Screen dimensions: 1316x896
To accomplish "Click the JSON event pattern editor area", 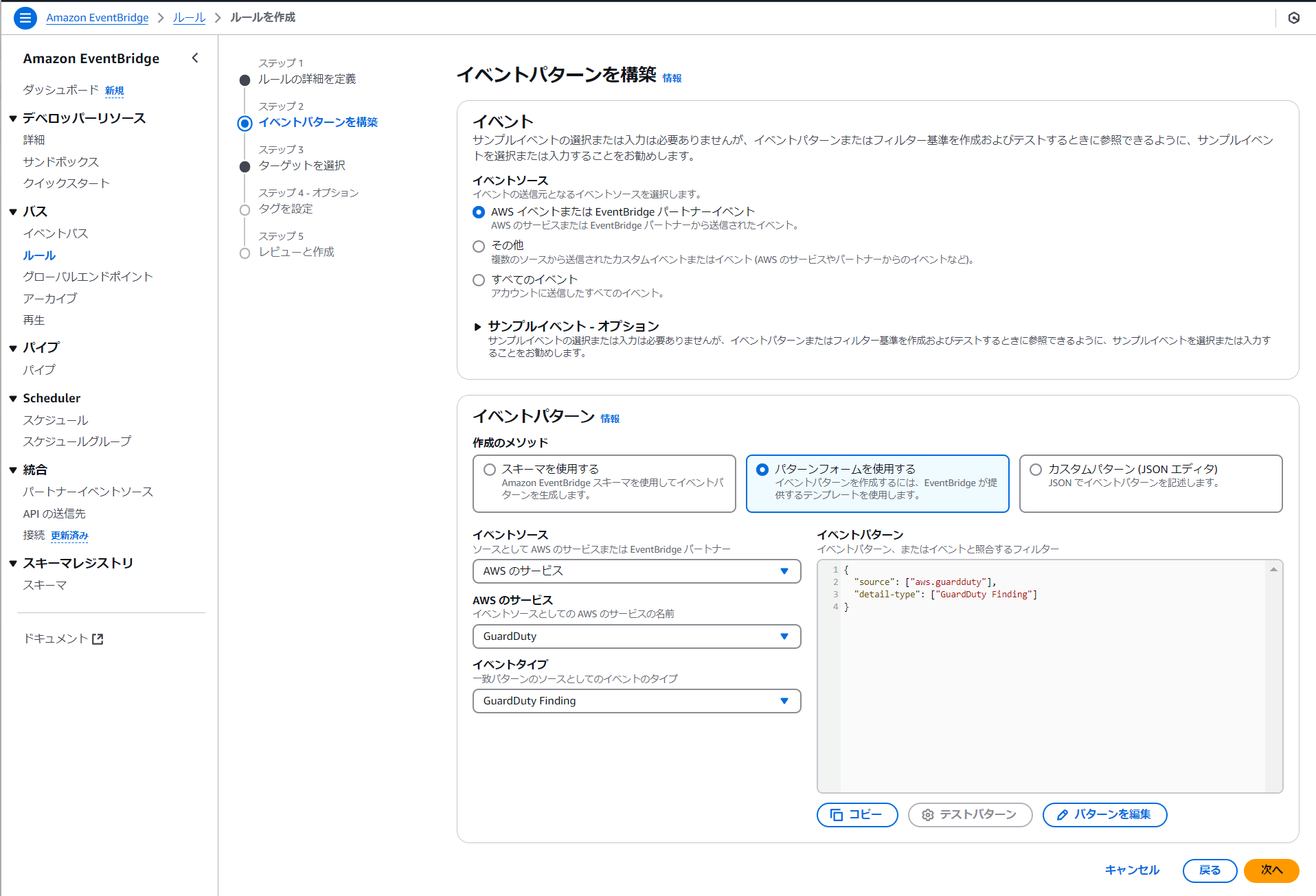I will coord(1050,676).
